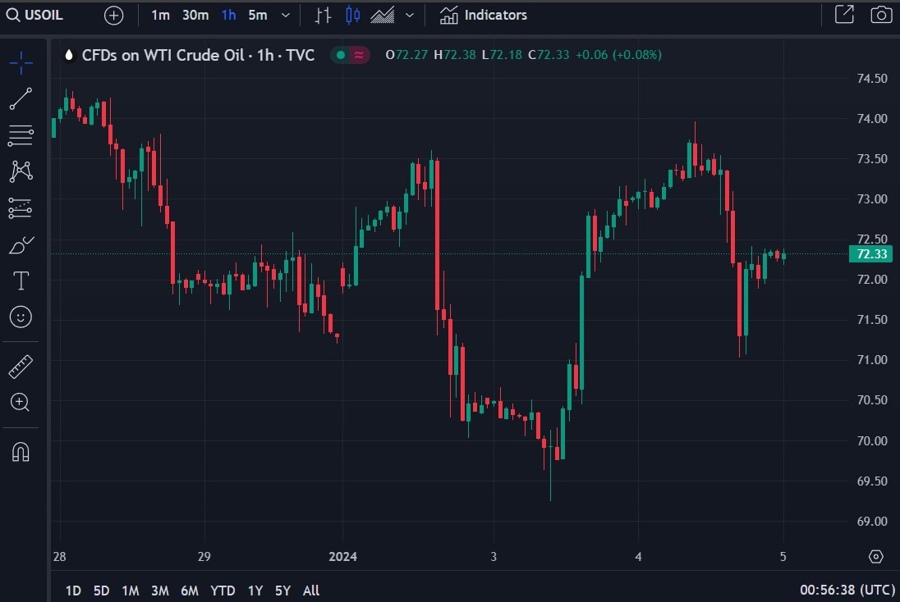Open chart settings gear on the time axis

click(x=876, y=556)
